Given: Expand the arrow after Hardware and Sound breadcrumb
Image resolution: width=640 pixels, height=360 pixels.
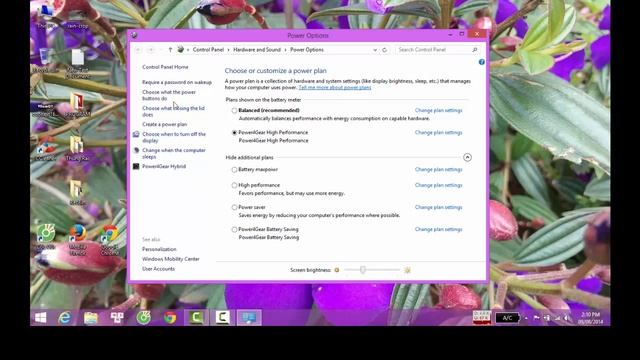Looking at the screenshot, I should [285, 50].
